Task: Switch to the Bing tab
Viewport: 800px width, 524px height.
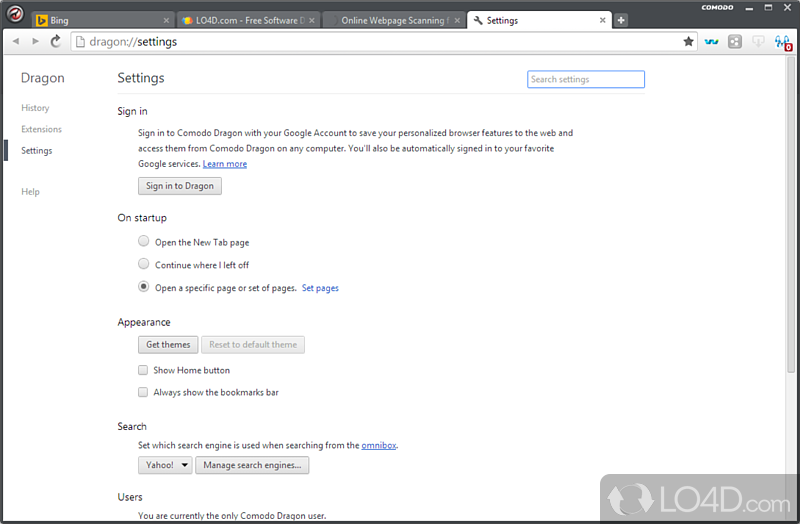Action: click(103, 20)
